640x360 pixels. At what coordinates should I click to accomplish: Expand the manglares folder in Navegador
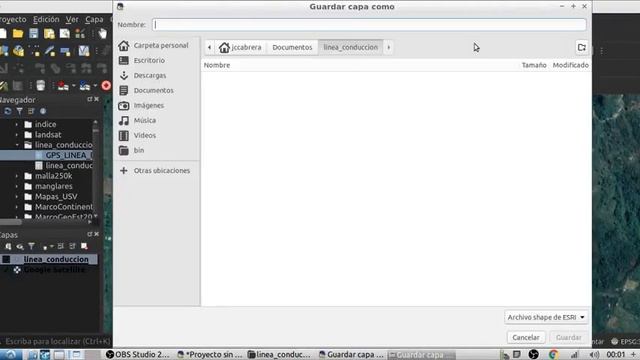point(17,186)
